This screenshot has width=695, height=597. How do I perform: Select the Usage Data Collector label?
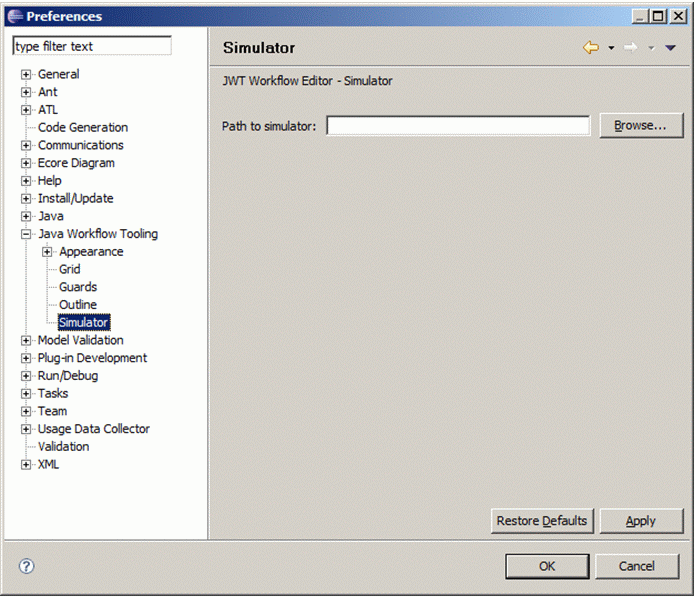[x=94, y=429]
